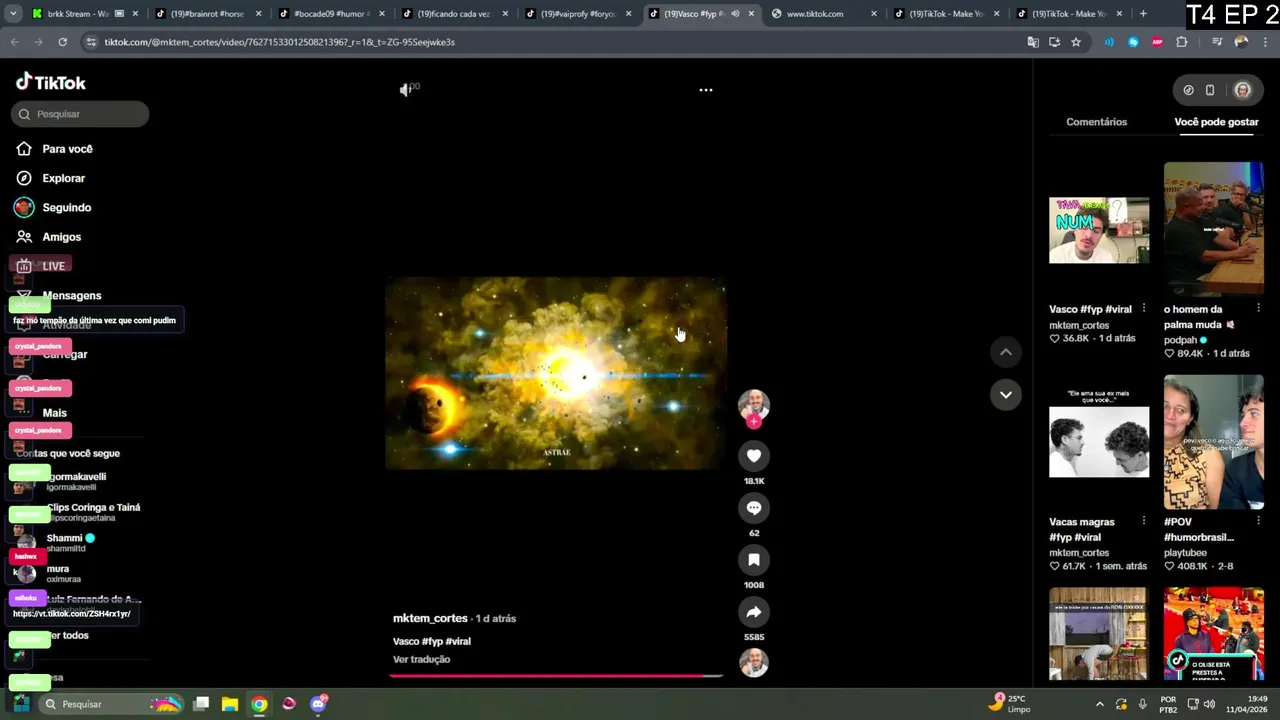This screenshot has width=1280, height=720.
Task: Open Mensagens in the sidebar
Action: point(71,296)
